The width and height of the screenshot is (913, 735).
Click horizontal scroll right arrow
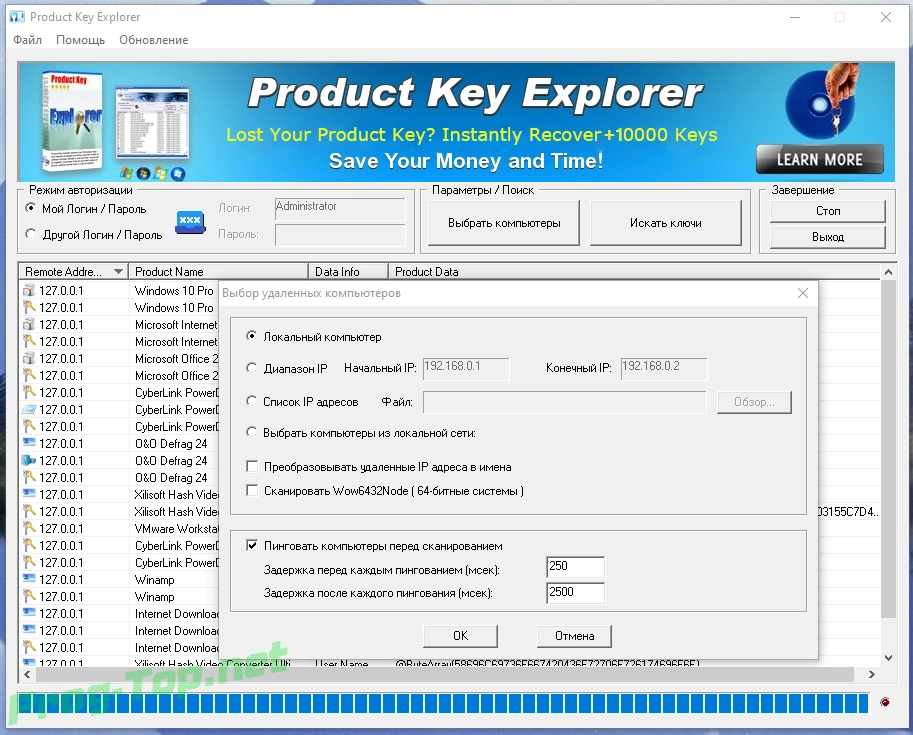[871, 674]
